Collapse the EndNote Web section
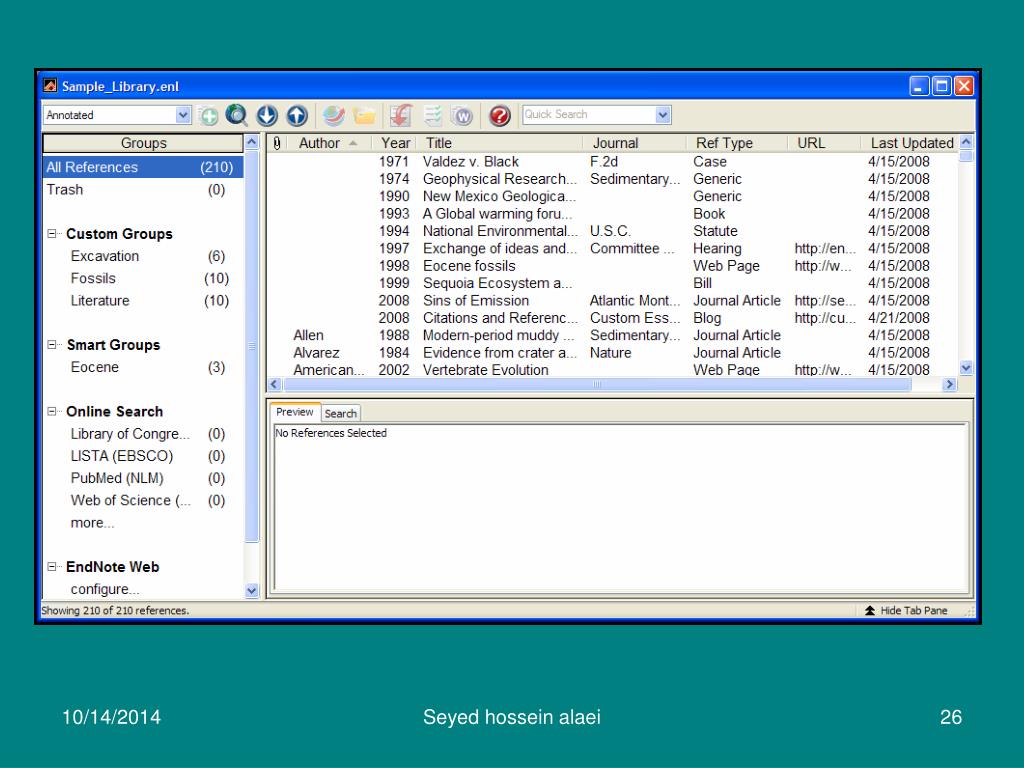 [52, 566]
